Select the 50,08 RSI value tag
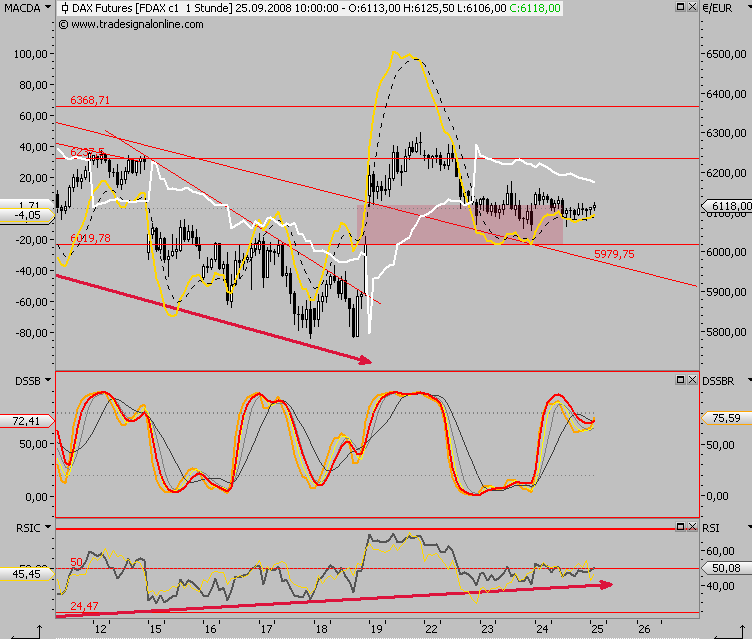Image resolution: width=752 pixels, height=639 pixels. [x=726, y=568]
